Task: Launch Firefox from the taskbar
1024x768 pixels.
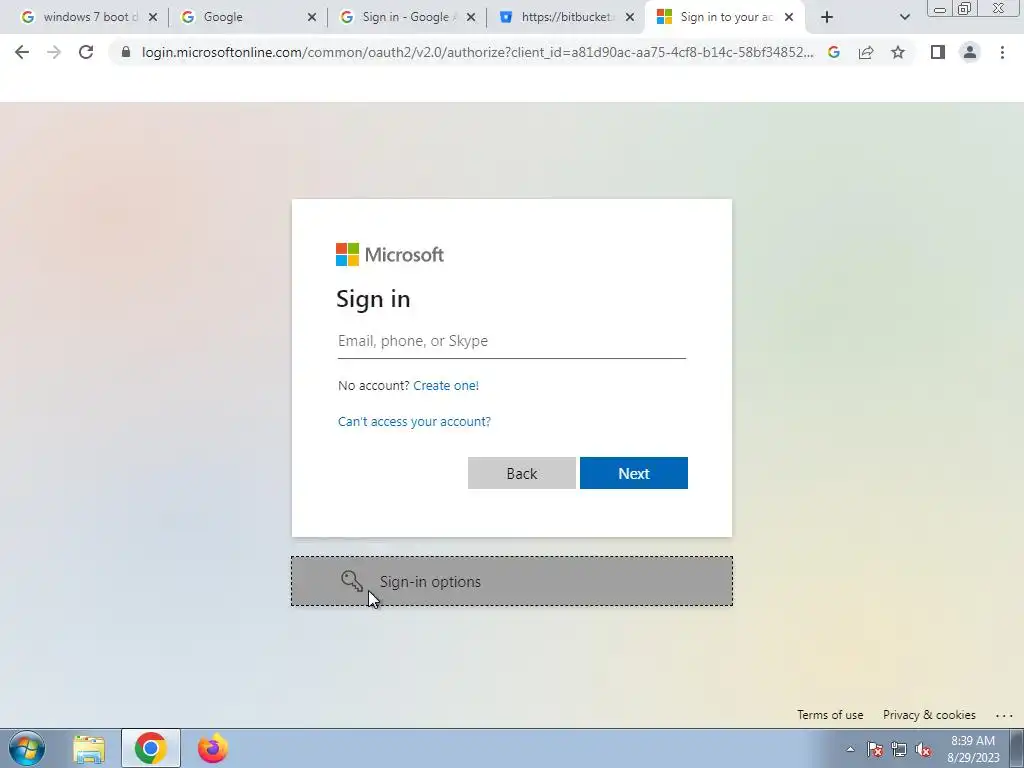Action: (x=212, y=748)
